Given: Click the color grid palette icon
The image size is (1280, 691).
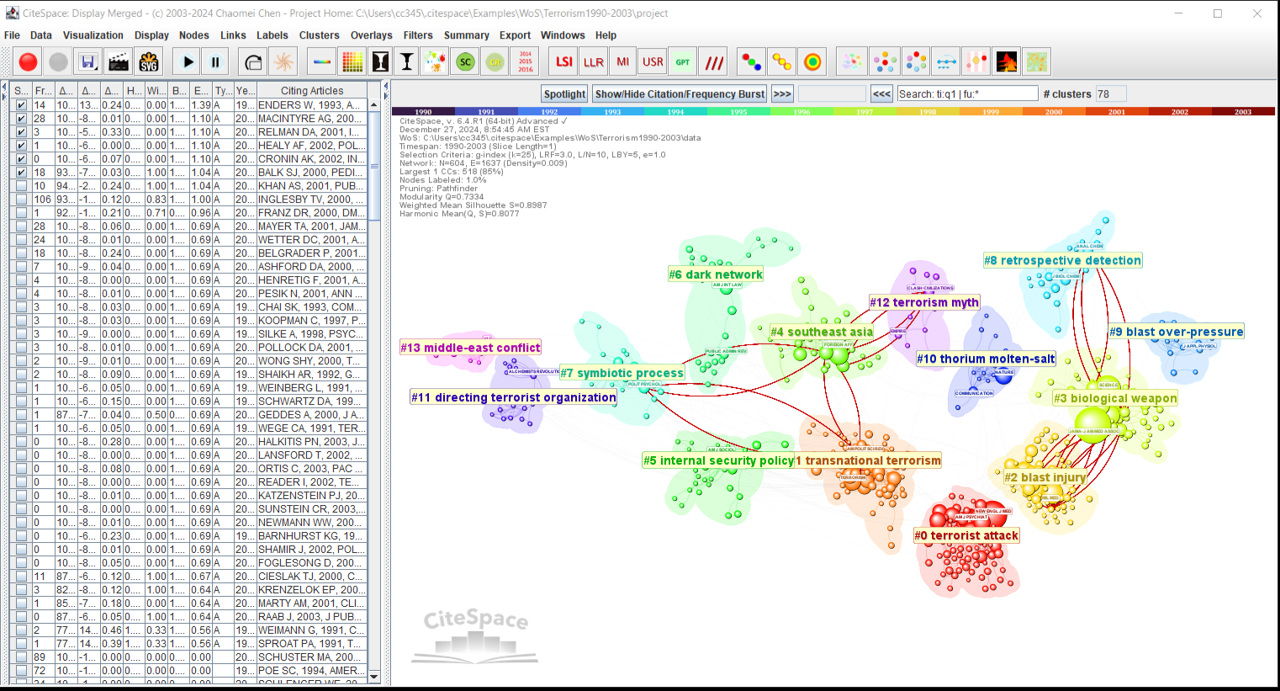Looking at the screenshot, I should pos(351,62).
